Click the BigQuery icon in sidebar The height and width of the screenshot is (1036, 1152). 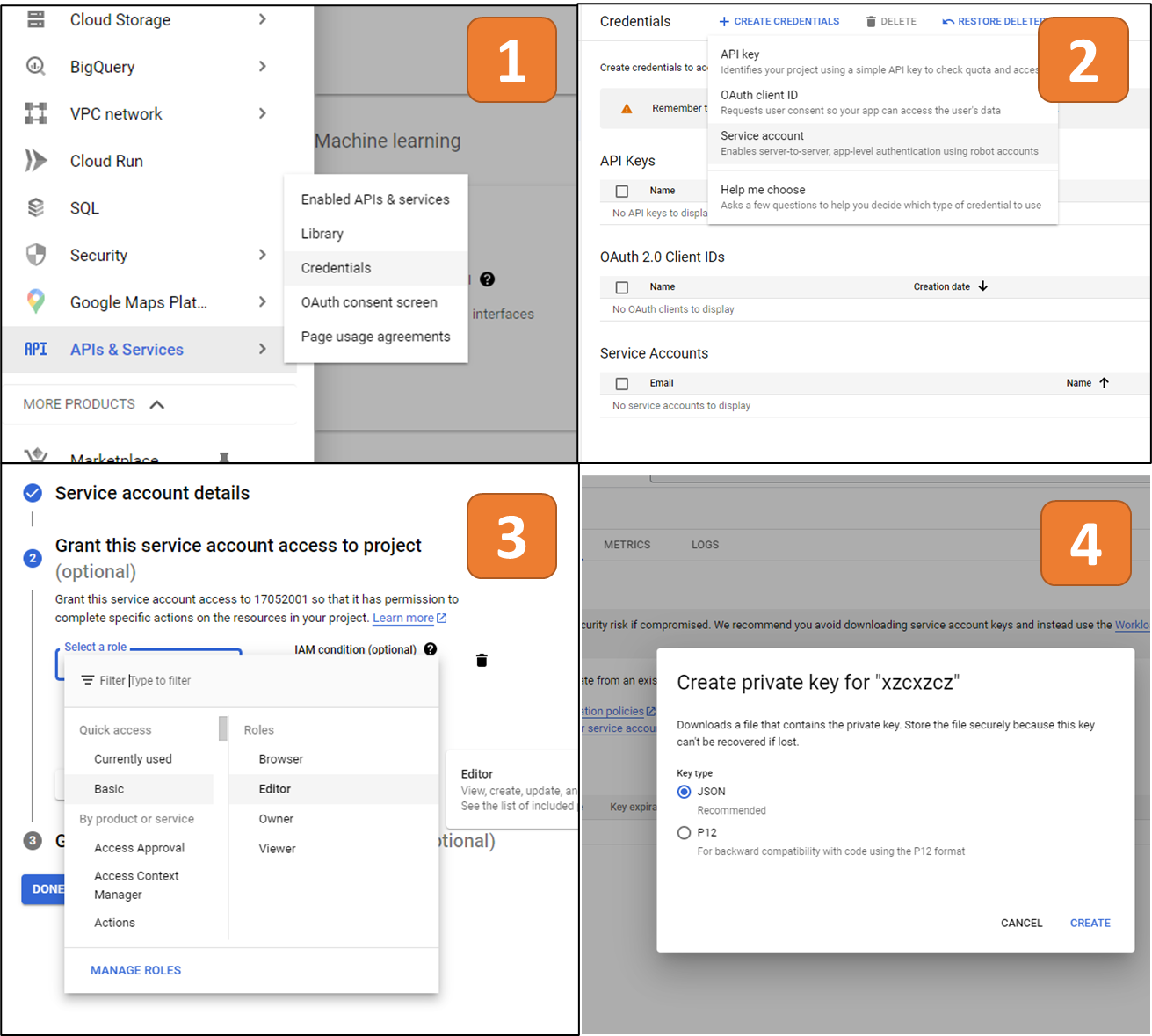coord(36,67)
